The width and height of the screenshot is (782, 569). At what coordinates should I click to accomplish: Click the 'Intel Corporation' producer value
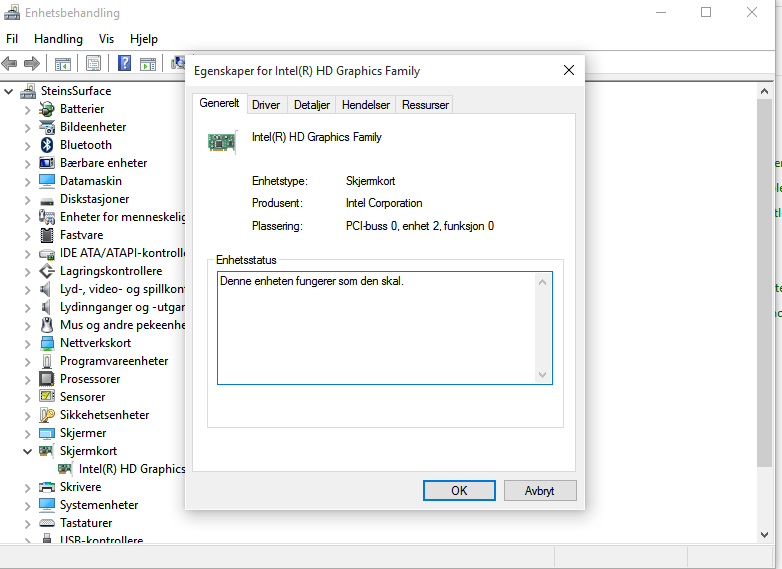(384, 203)
